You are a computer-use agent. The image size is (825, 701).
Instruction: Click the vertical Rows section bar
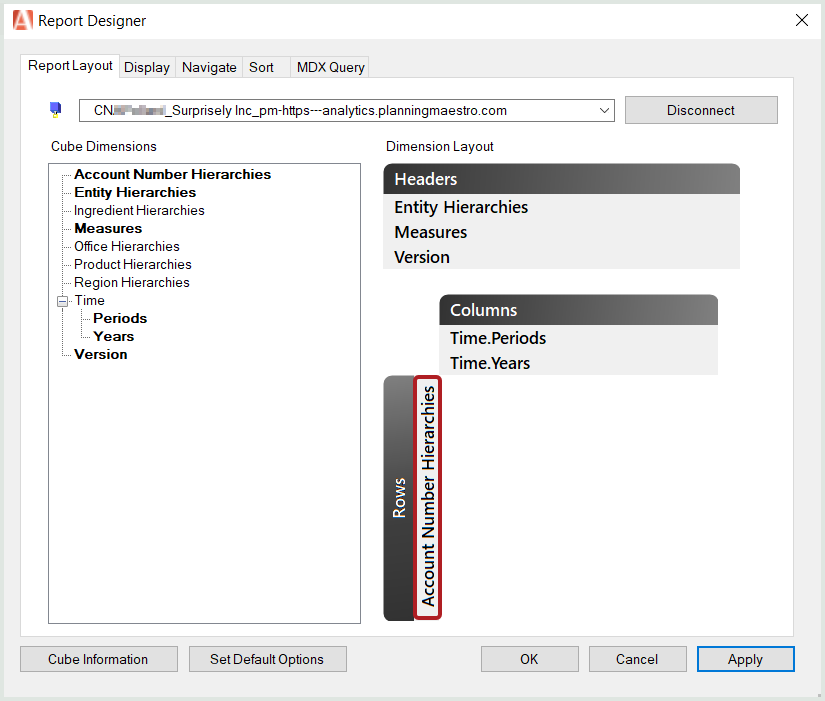(x=399, y=498)
